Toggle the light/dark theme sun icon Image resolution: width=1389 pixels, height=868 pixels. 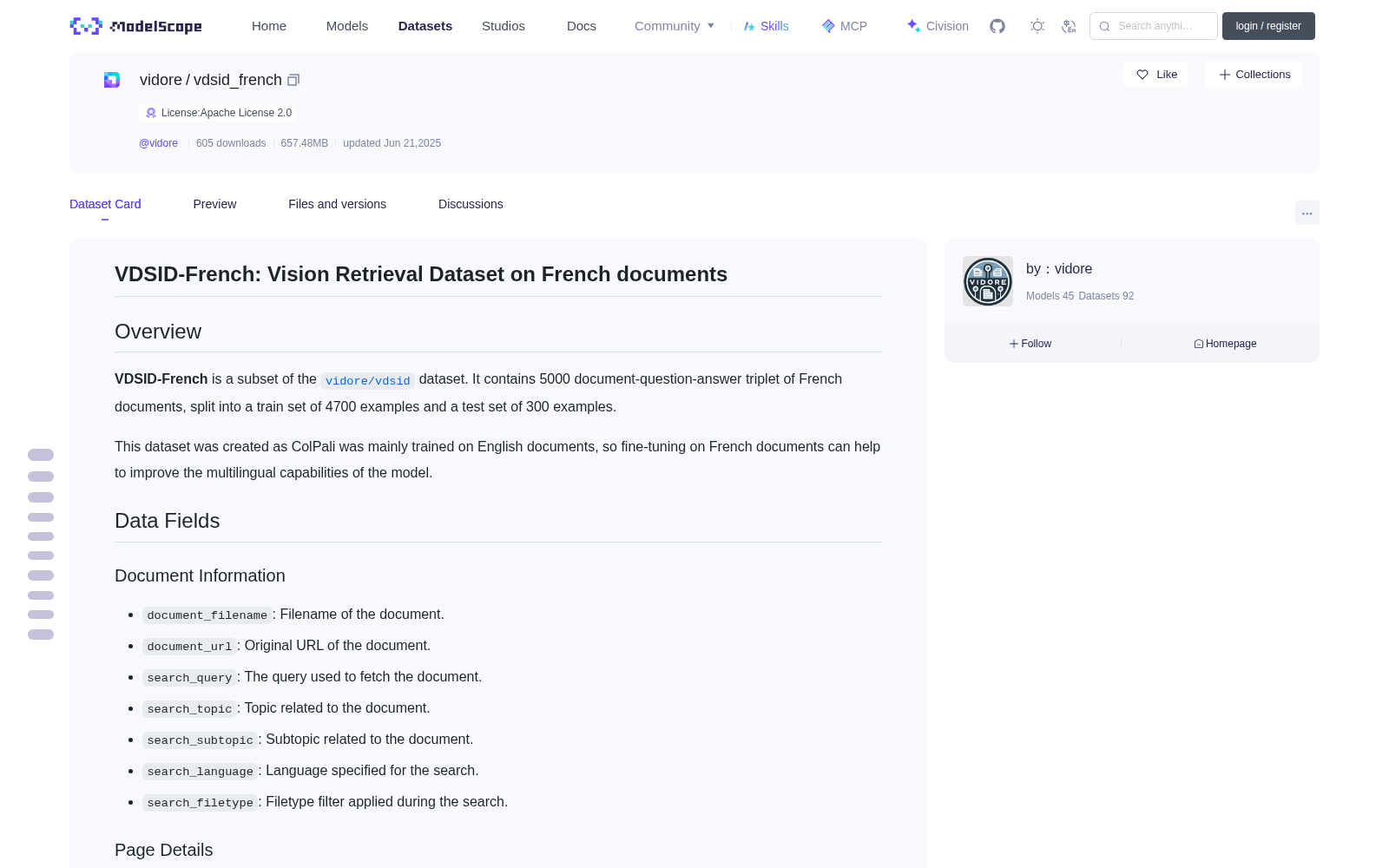tap(1037, 26)
